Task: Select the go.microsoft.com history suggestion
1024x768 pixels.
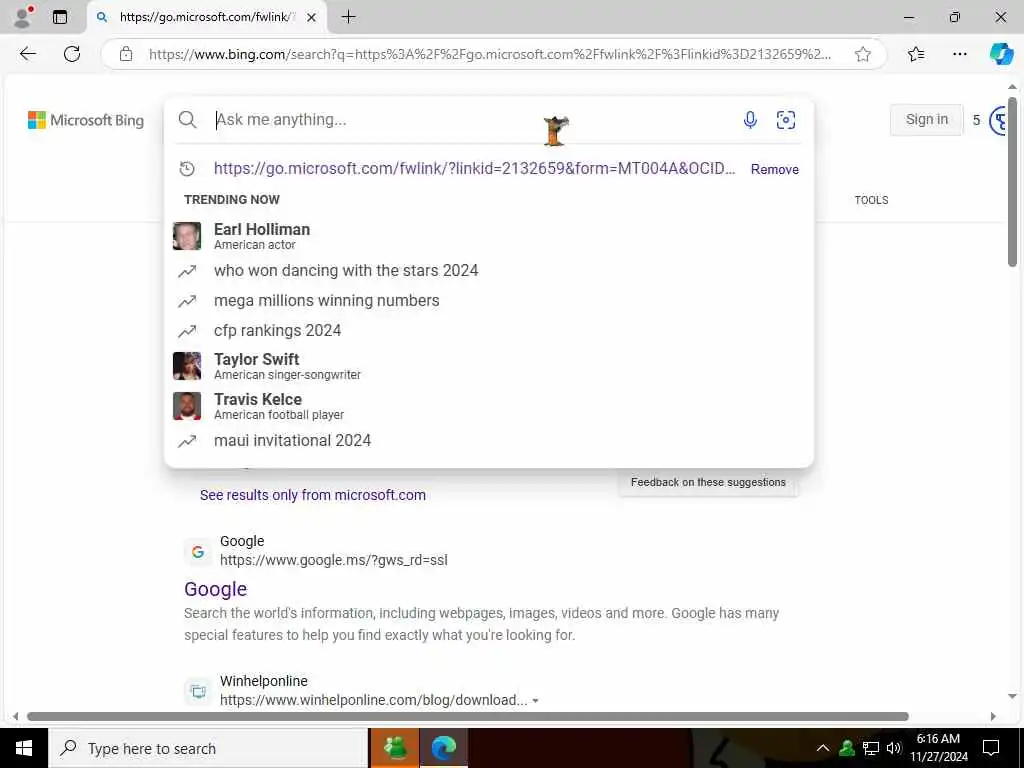Action: tap(474, 168)
